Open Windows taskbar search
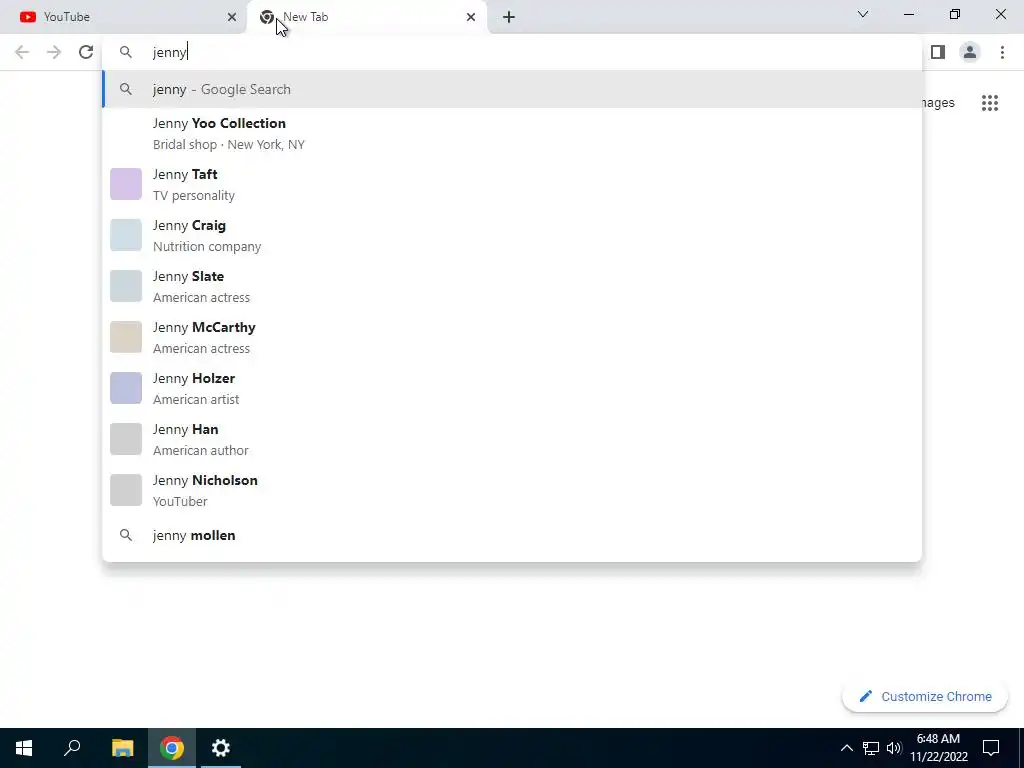Screen dimensions: 1024x768 [x=72, y=748]
